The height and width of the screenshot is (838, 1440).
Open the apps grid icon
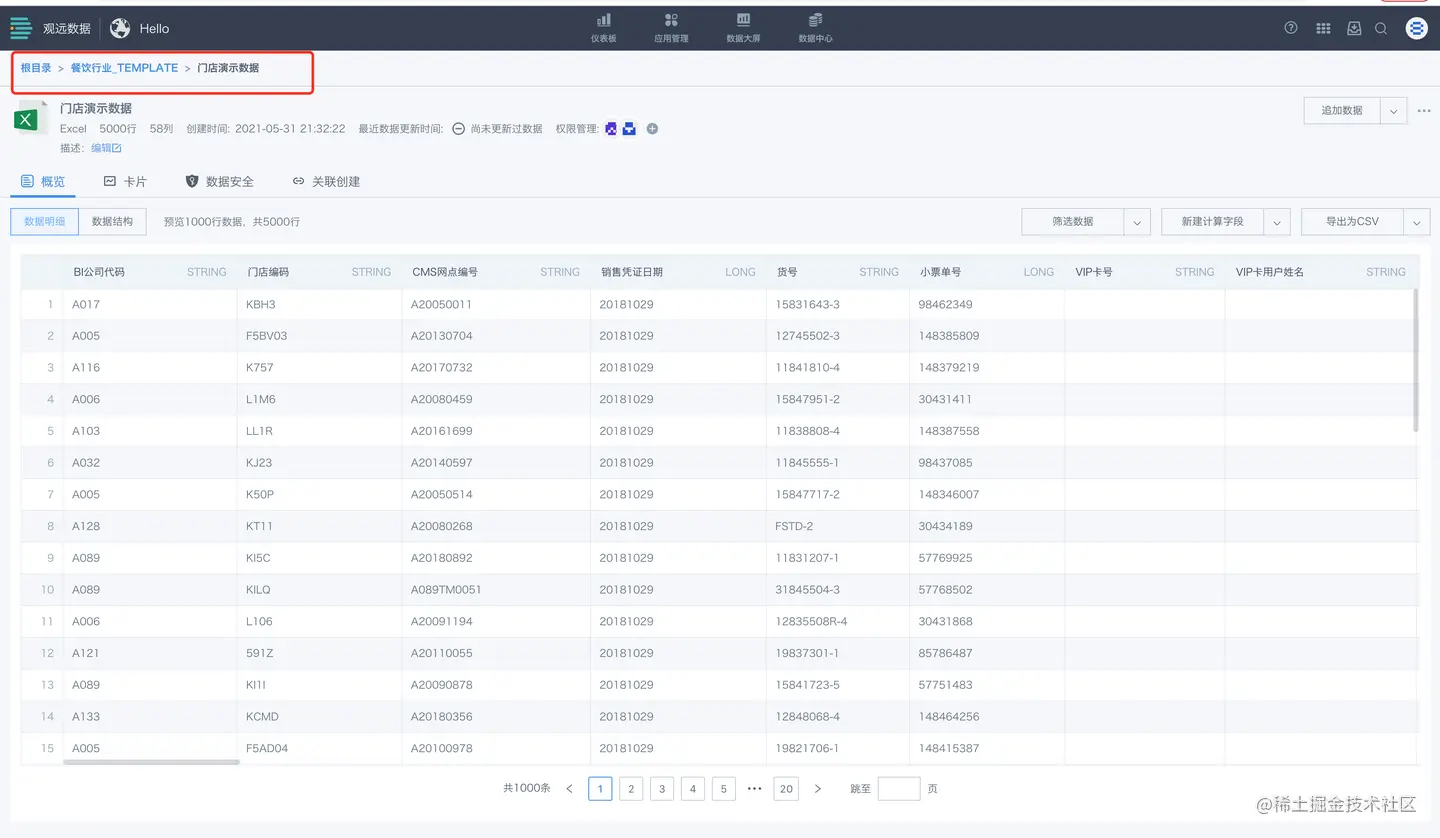pyautogui.click(x=1323, y=29)
